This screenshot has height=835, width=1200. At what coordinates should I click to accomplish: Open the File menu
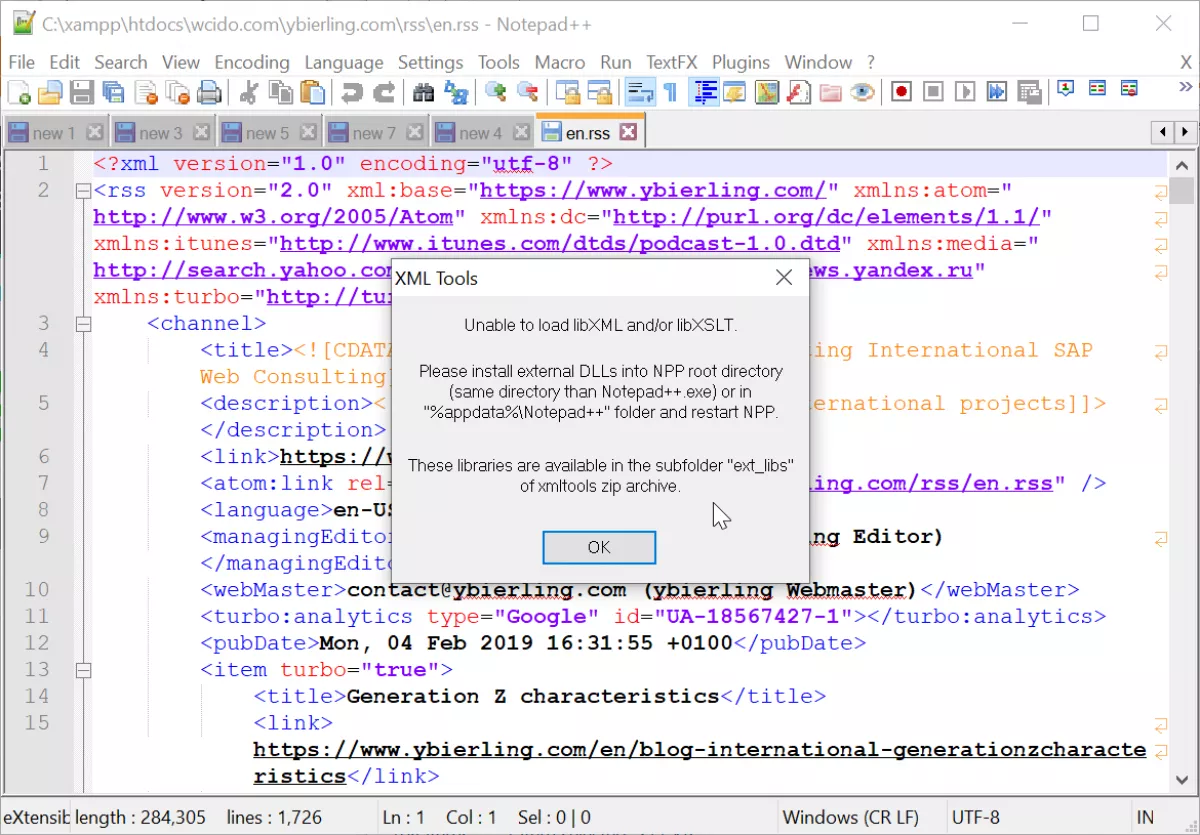[x=21, y=62]
